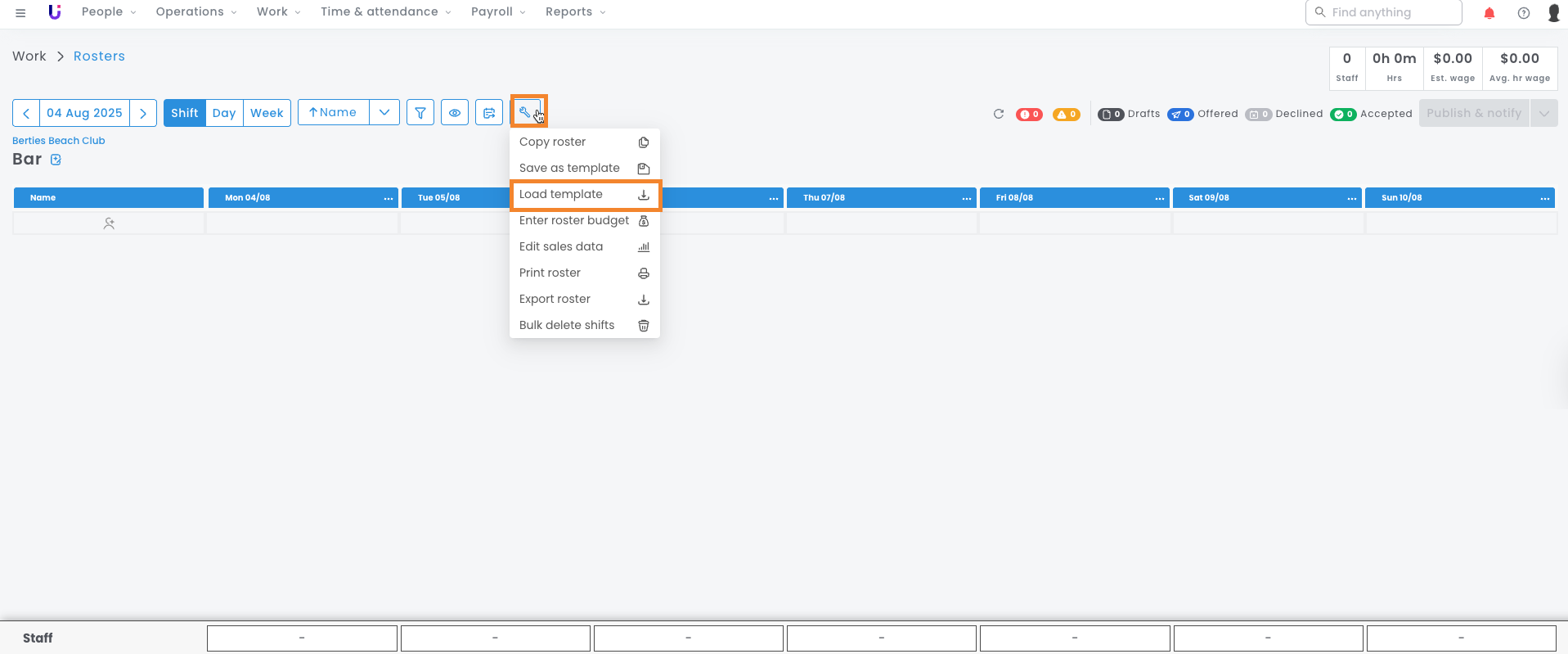Click the edit icon beside Bar
The width and height of the screenshot is (1568, 654).
pos(56,160)
